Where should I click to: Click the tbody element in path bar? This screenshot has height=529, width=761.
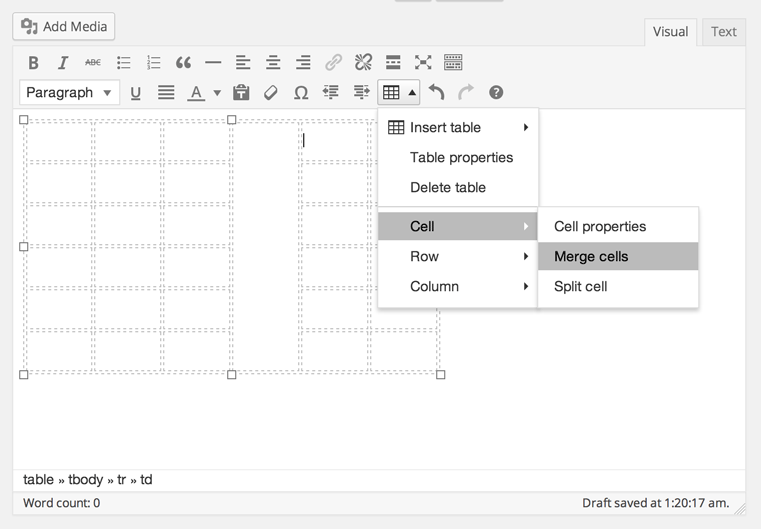[x=87, y=480]
